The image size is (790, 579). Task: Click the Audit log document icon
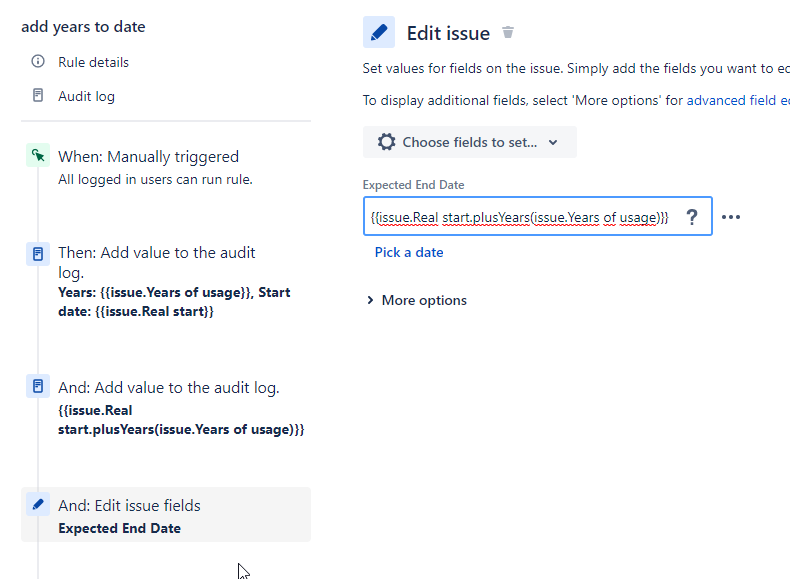[x=38, y=96]
